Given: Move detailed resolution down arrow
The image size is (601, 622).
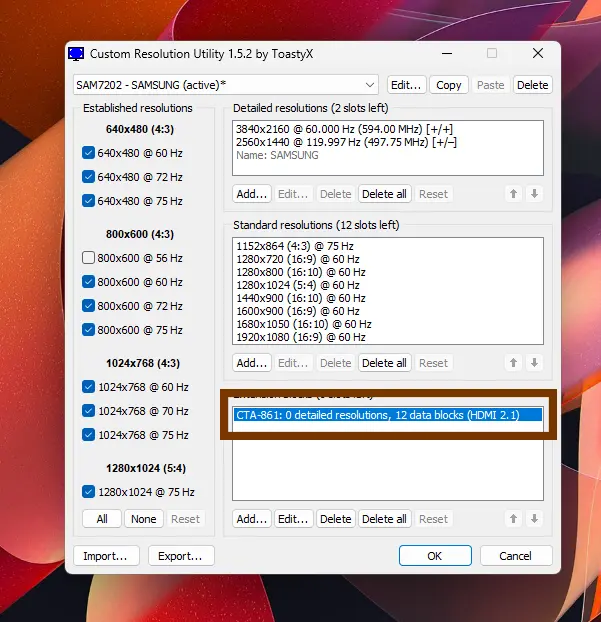Looking at the screenshot, I should (x=534, y=194).
